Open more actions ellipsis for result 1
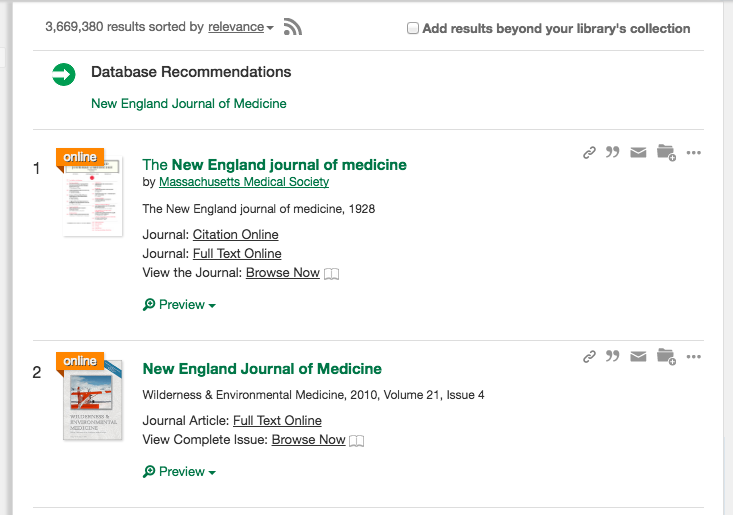733x515 pixels. 694,153
